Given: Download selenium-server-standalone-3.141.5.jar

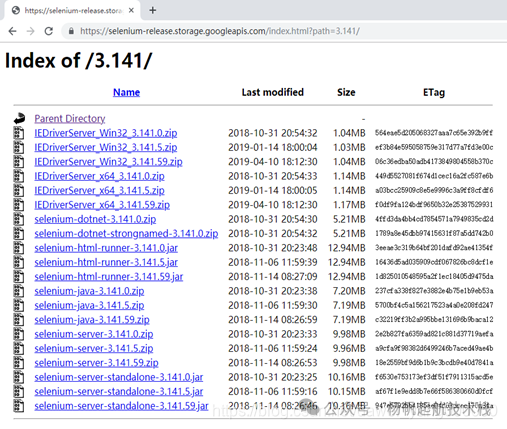Looking at the screenshot, I should pos(119,392).
